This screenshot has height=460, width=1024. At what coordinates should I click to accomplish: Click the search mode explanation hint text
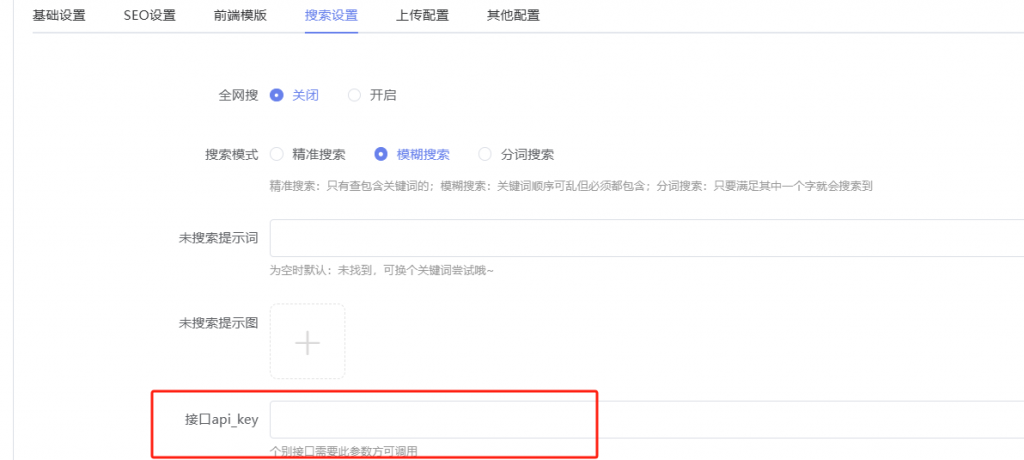571,186
